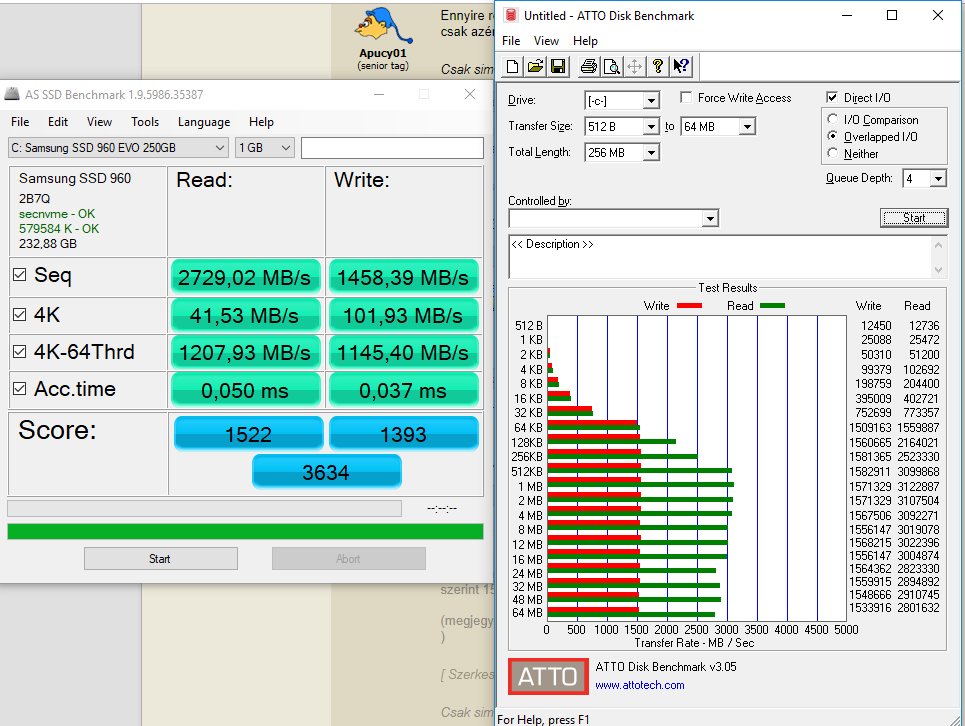Open the ATTO File menu
Viewport: 965px width, 726px height.
[x=511, y=41]
